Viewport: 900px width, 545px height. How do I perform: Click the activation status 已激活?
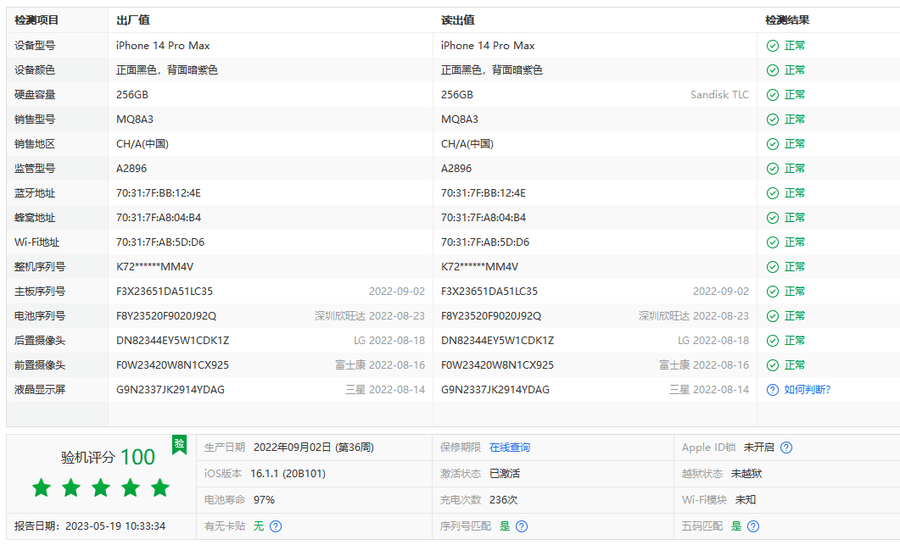click(505, 474)
